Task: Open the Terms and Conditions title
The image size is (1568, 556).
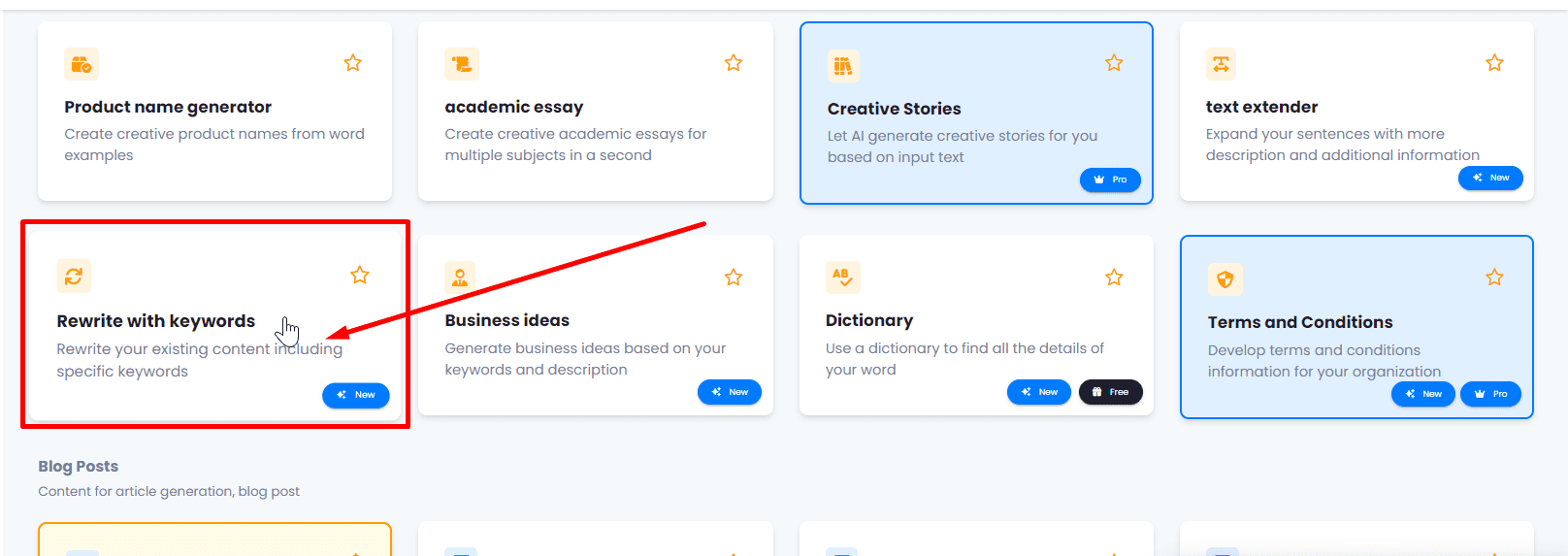Action: pyautogui.click(x=1299, y=322)
